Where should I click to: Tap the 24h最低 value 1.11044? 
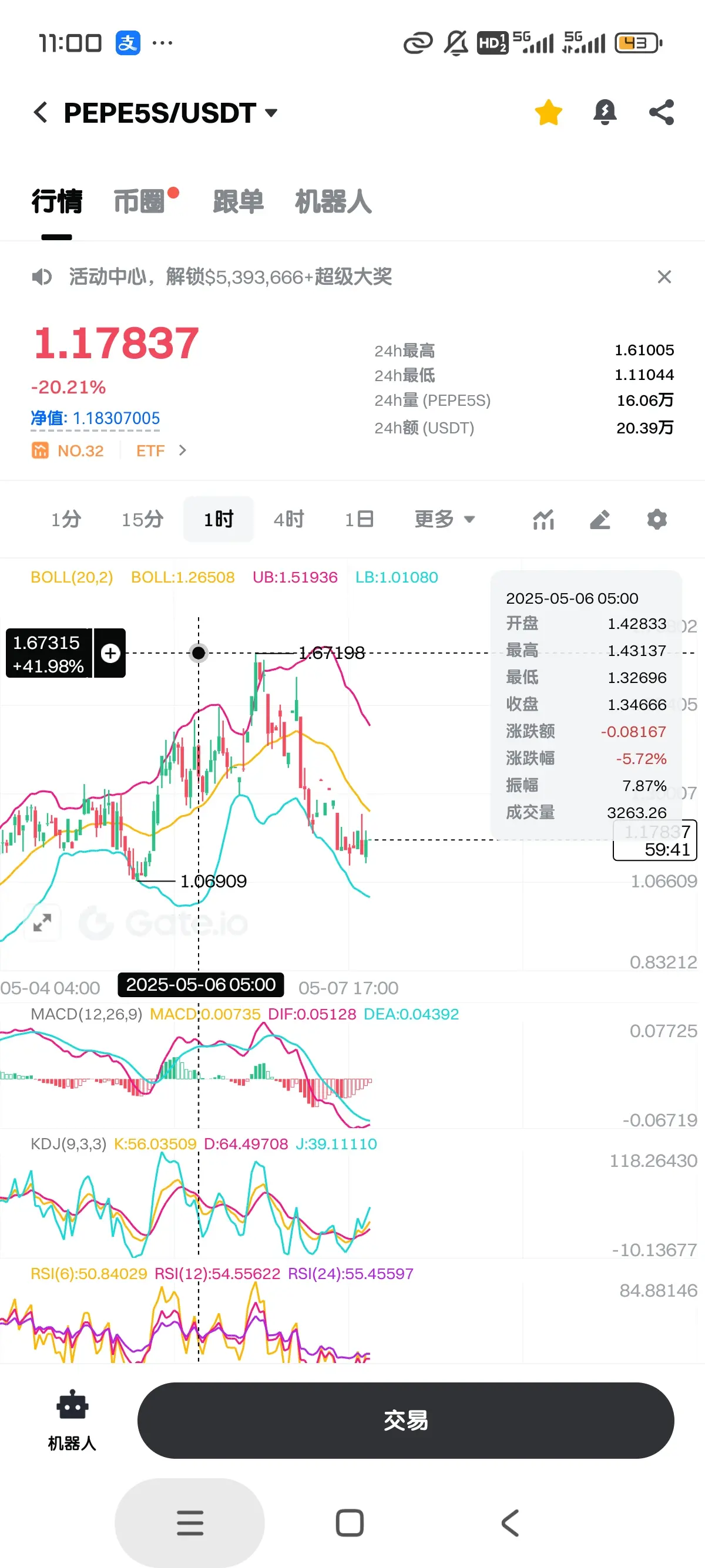point(644,375)
